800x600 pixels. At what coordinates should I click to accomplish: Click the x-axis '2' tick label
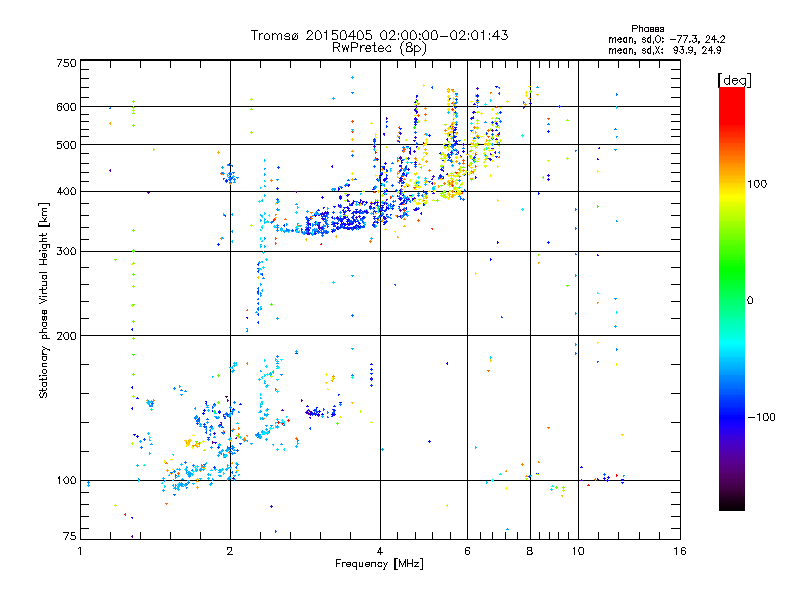(x=230, y=551)
